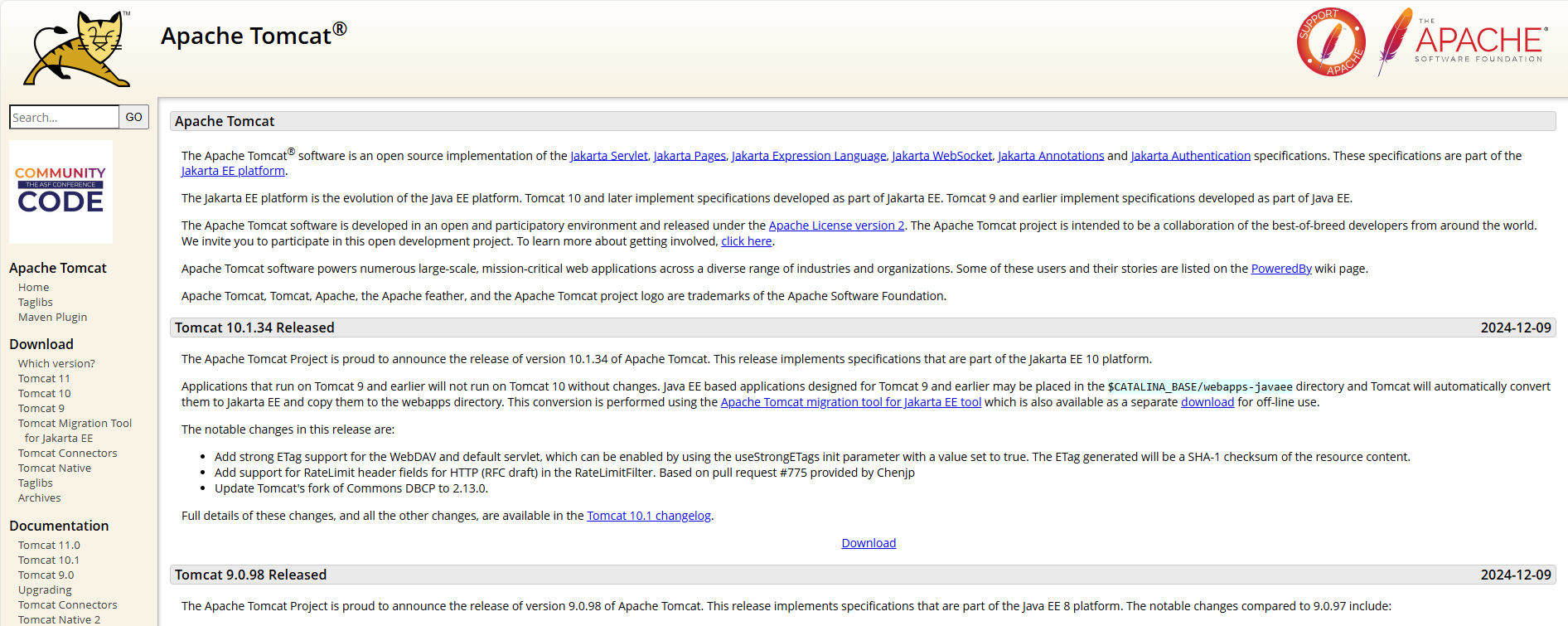
Task: Go to the Tomcat 10 download page
Action: (45, 393)
